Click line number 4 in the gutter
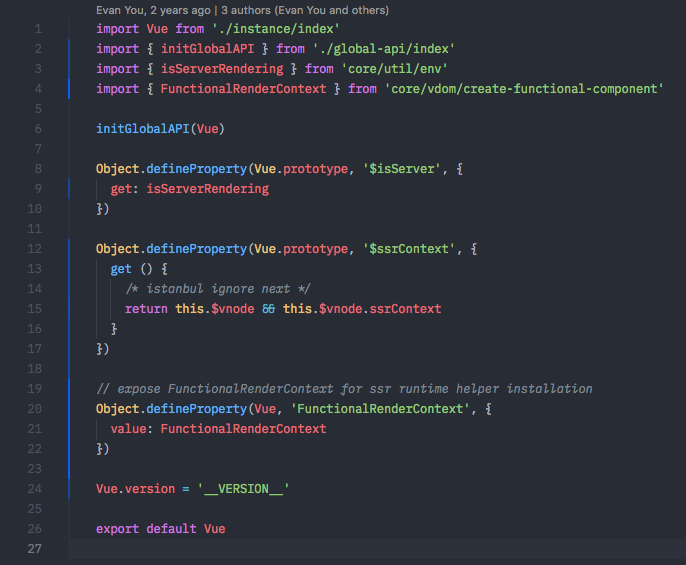686x565 pixels. click(38, 89)
